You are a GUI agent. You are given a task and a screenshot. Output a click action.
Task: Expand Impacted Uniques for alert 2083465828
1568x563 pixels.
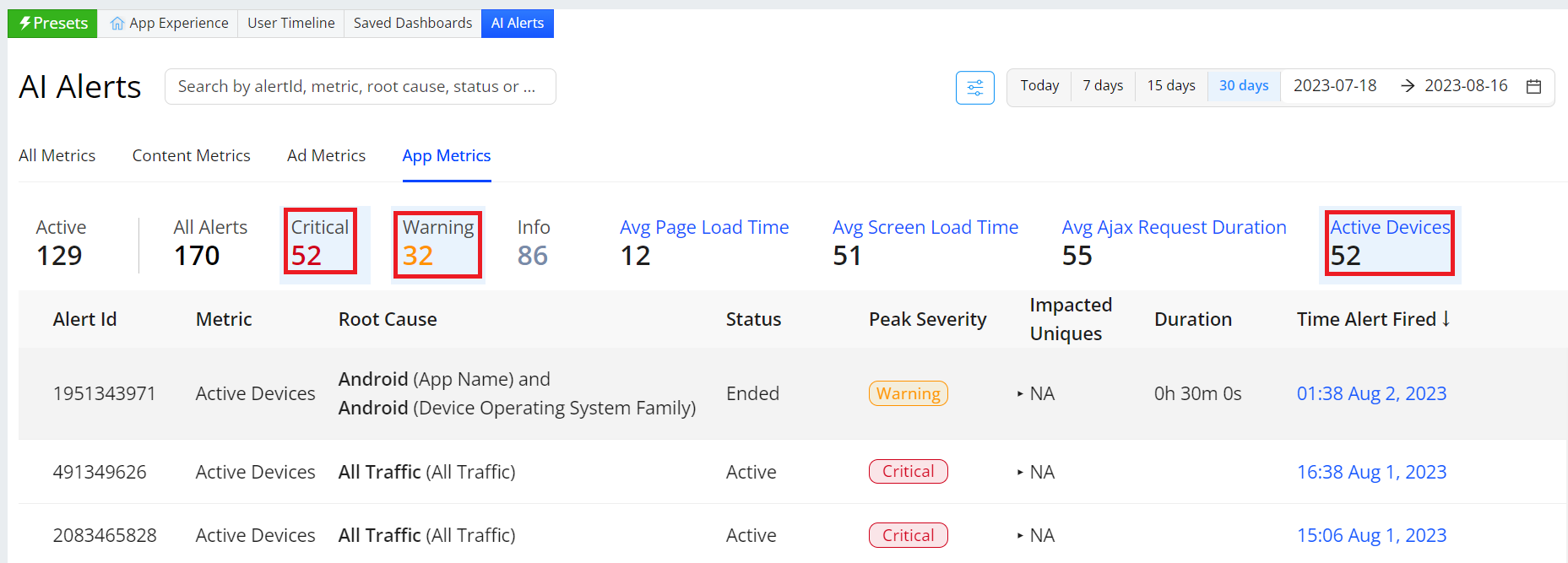[x=1020, y=536]
